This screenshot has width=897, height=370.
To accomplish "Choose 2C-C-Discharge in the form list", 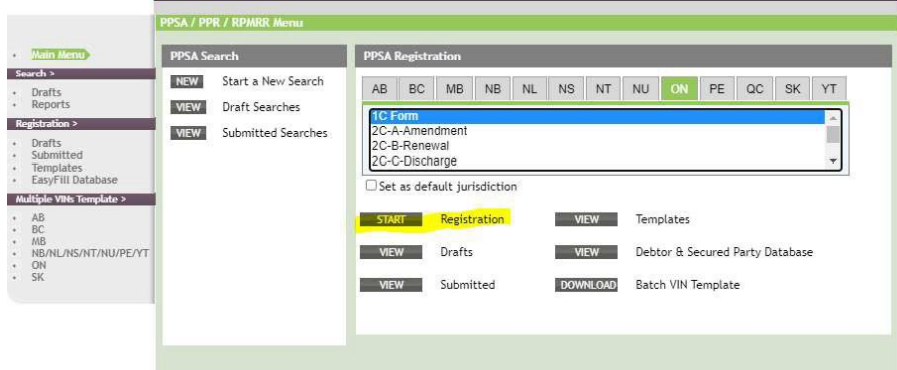I will 597,161.
